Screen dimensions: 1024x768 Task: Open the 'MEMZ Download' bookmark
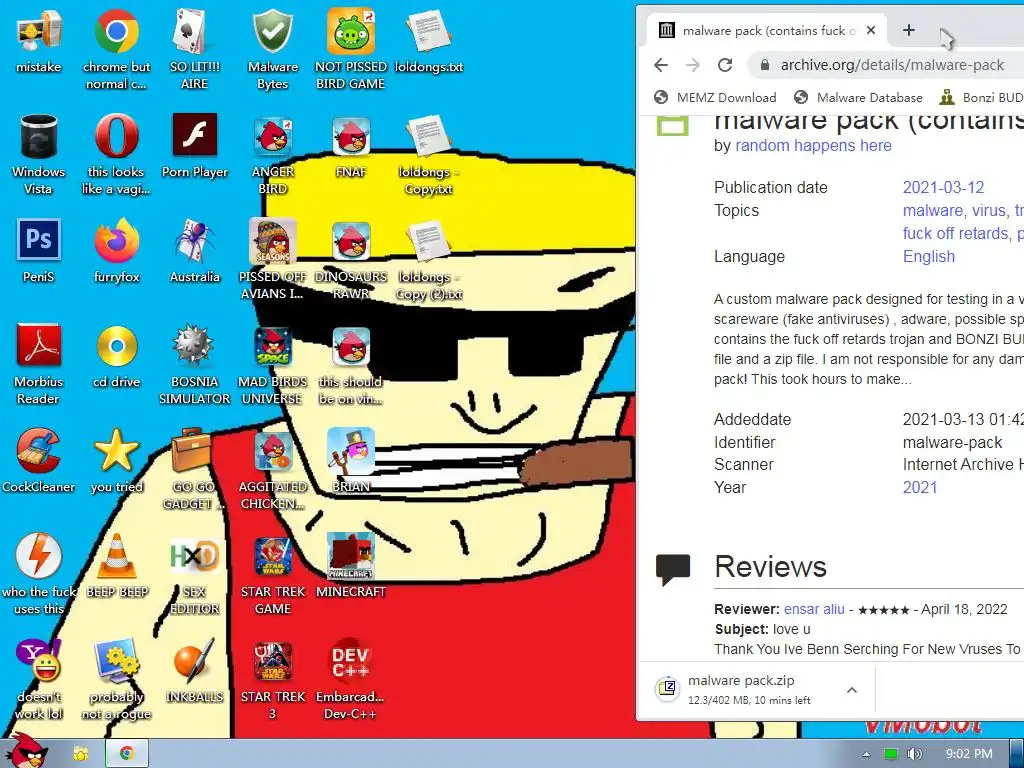pyautogui.click(x=716, y=97)
